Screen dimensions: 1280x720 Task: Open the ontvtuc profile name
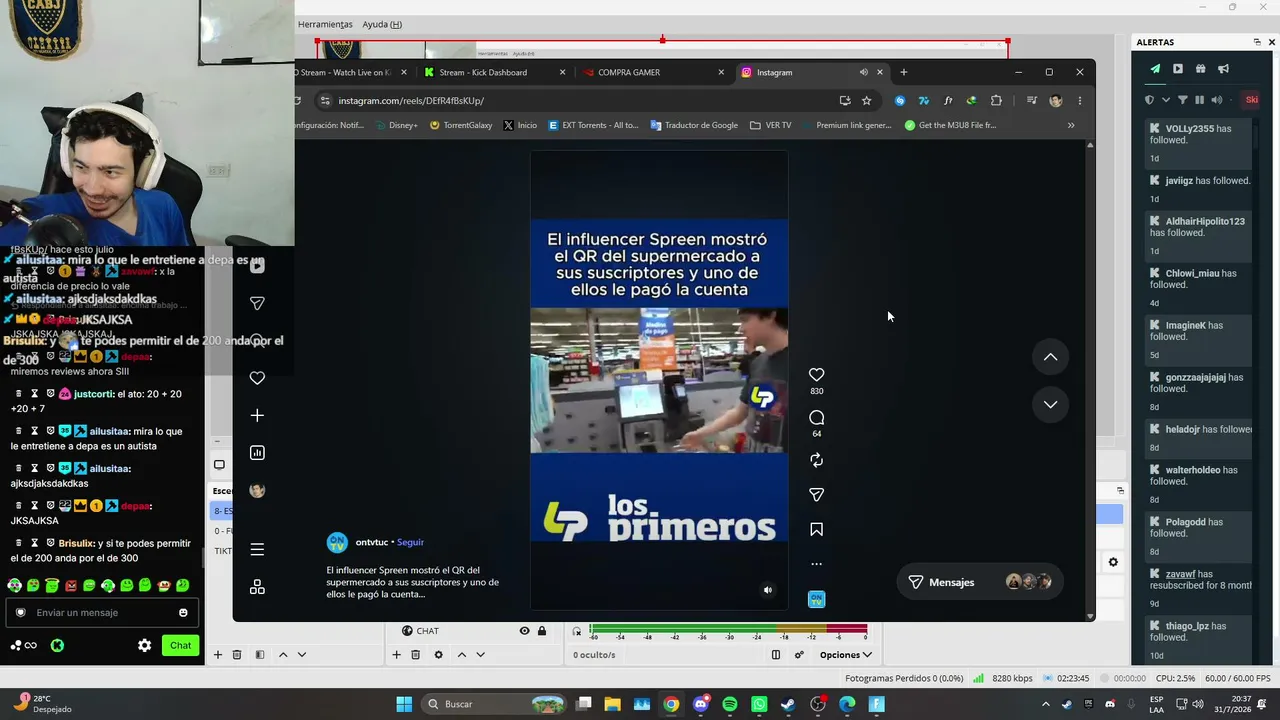point(371,542)
